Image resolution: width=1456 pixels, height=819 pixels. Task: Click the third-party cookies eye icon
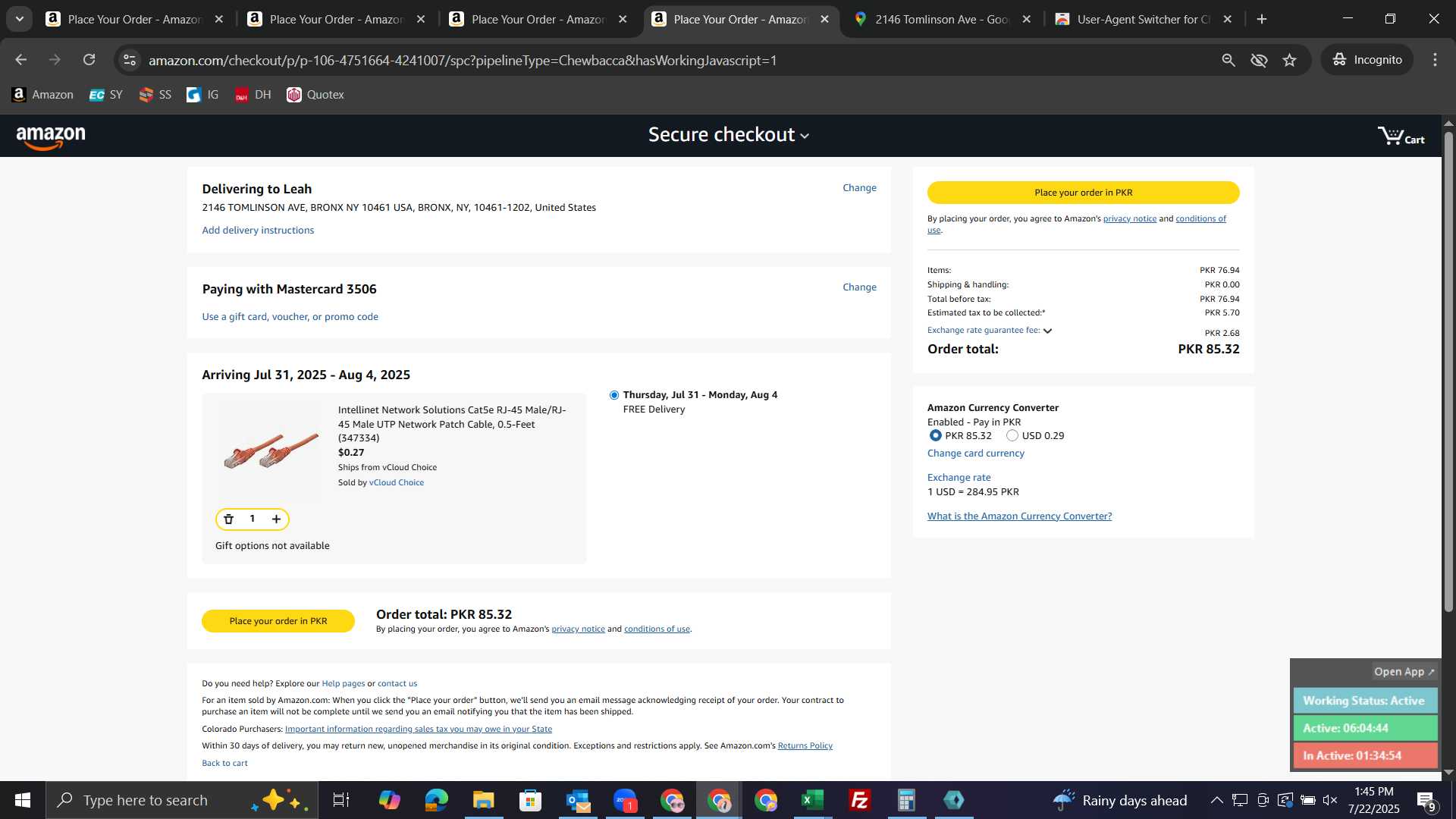[1259, 60]
